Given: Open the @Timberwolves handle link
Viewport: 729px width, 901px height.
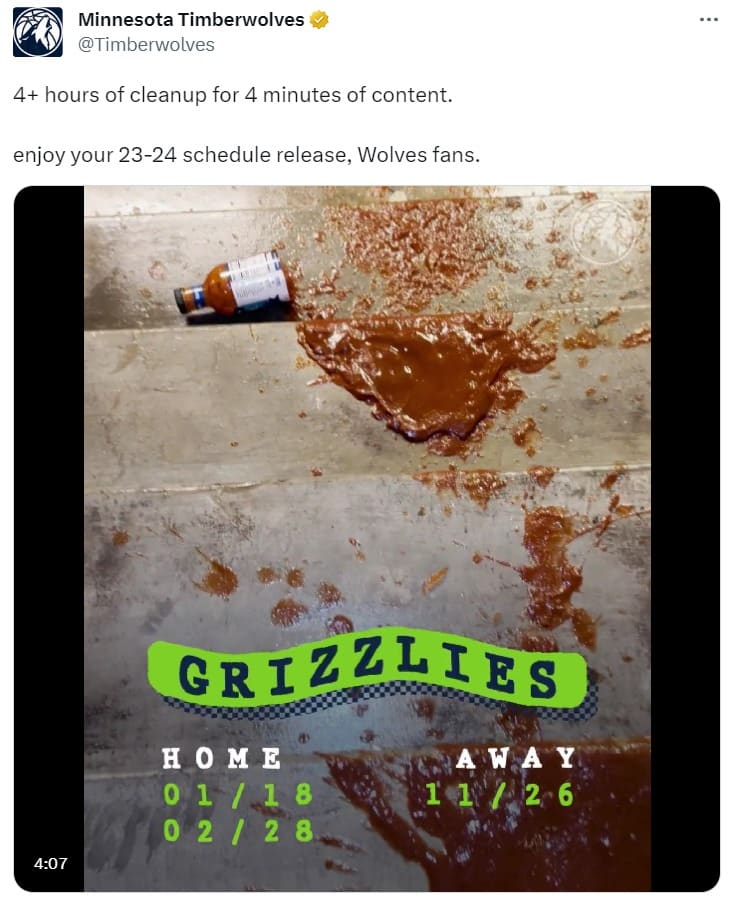Looking at the screenshot, I should 146,45.
